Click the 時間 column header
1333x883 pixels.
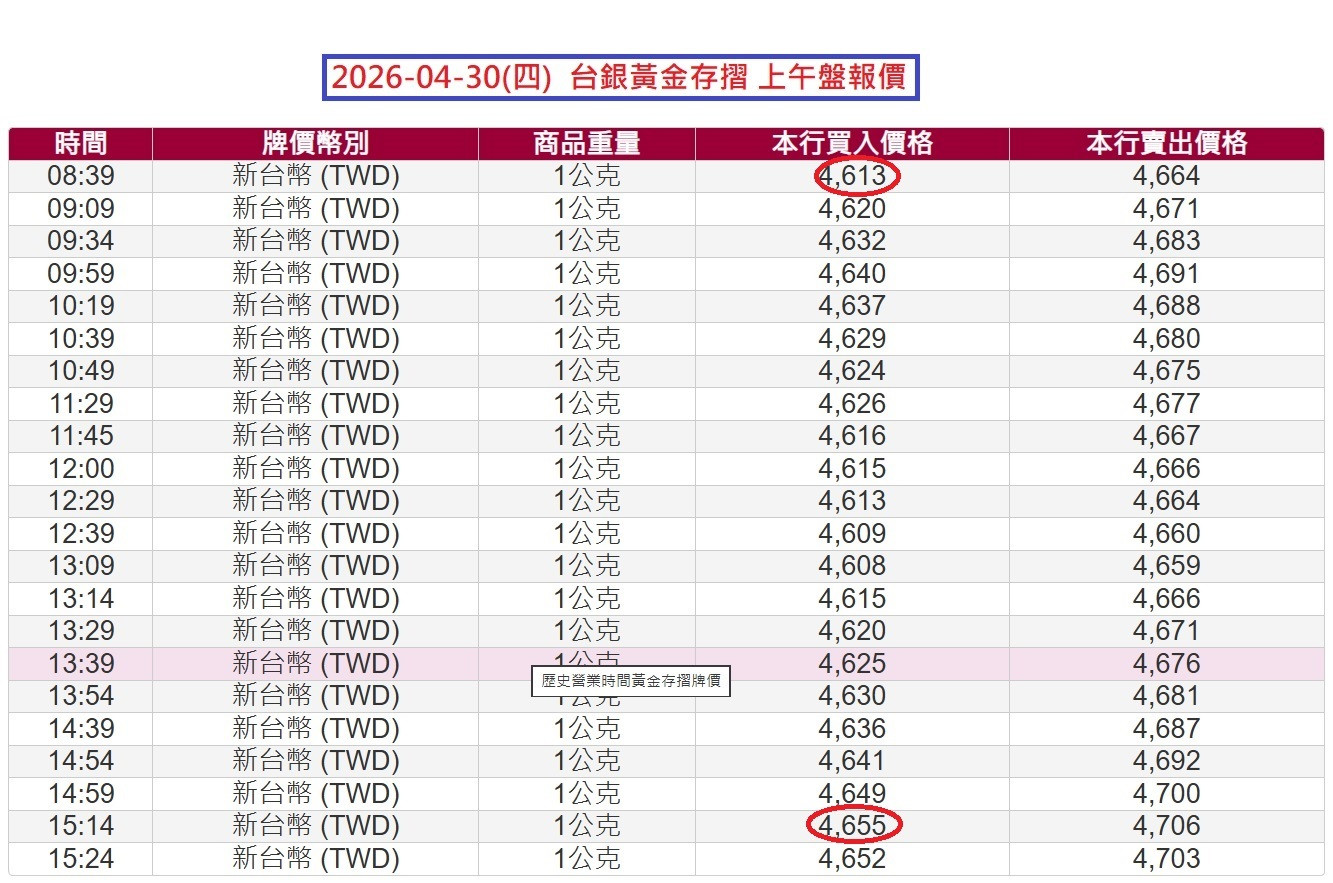79,143
